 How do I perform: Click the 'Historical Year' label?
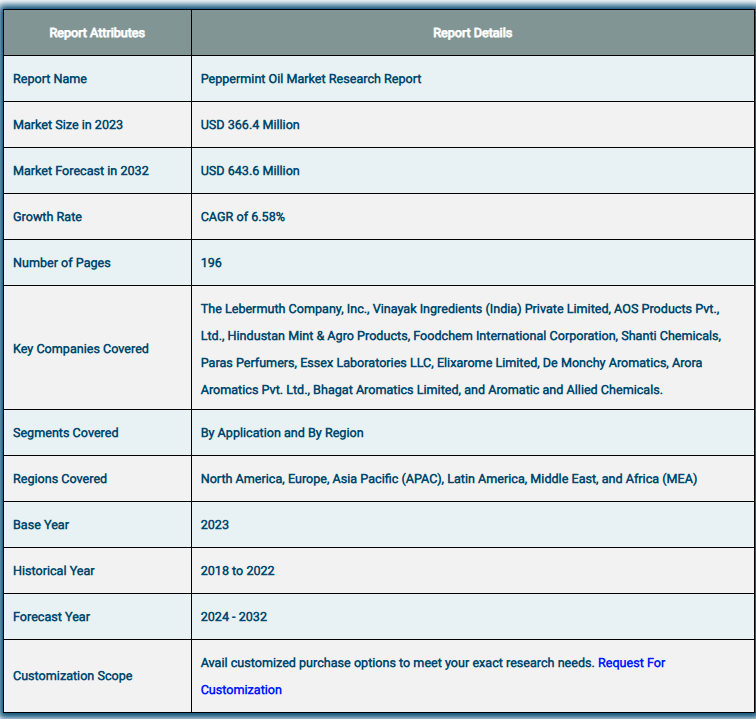tap(54, 571)
